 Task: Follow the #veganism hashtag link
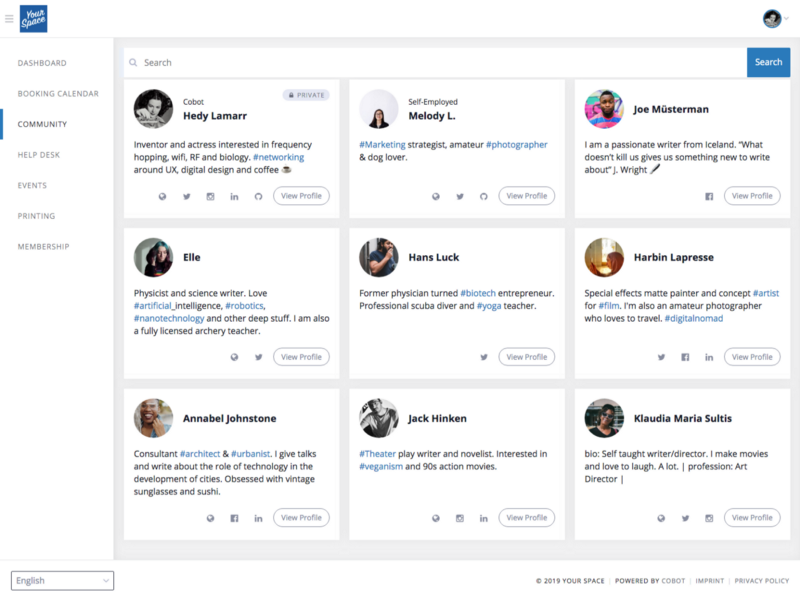pos(381,466)
